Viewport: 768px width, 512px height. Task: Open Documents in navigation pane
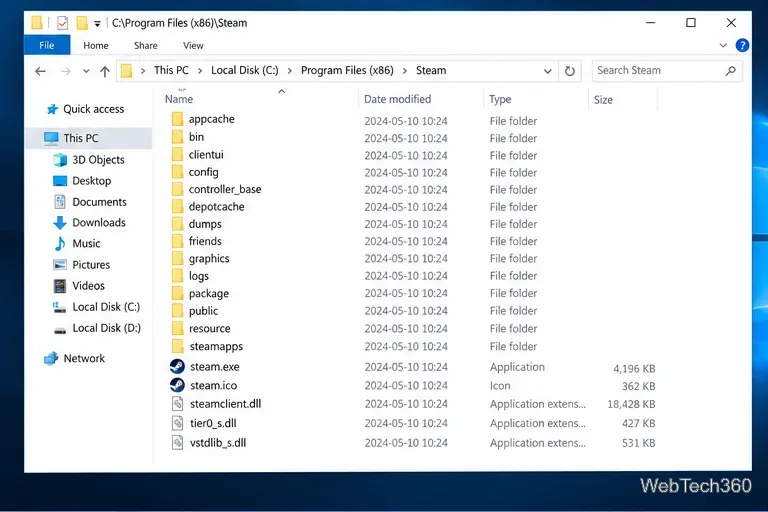[x=89, y=202]
